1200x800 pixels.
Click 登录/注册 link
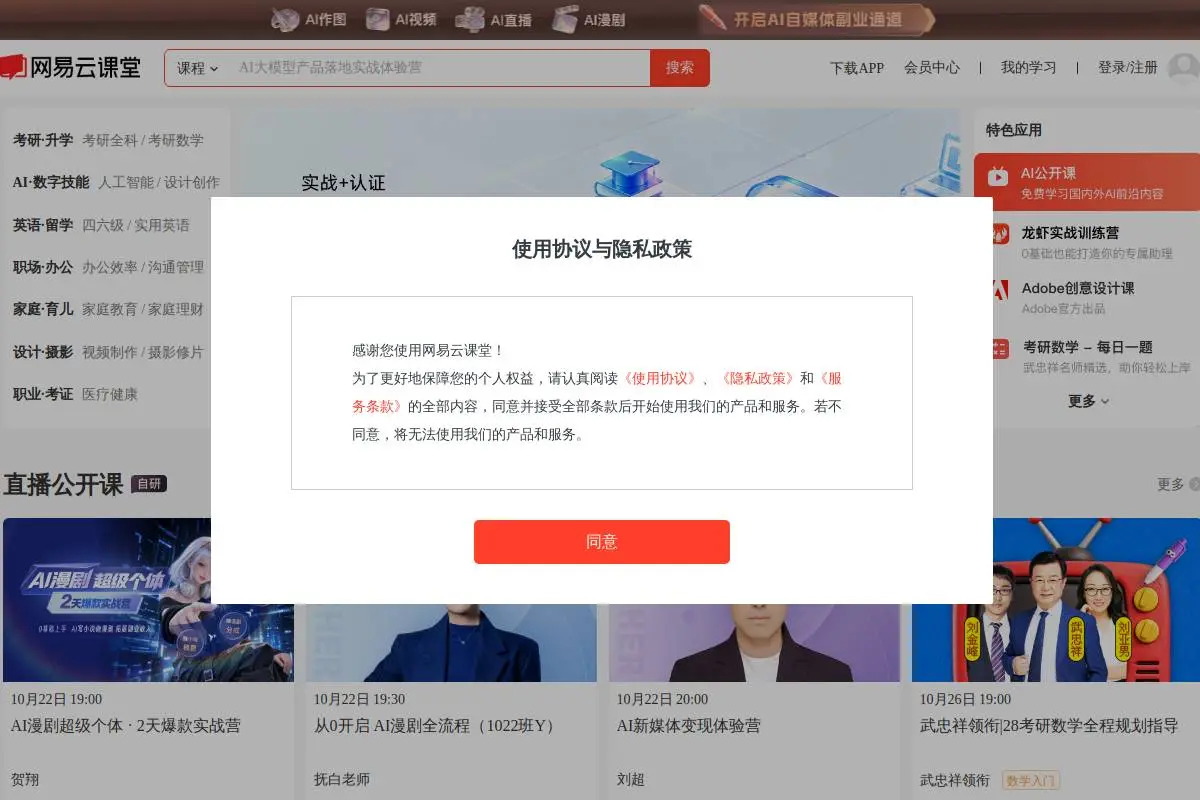[x=1127, y=68]
